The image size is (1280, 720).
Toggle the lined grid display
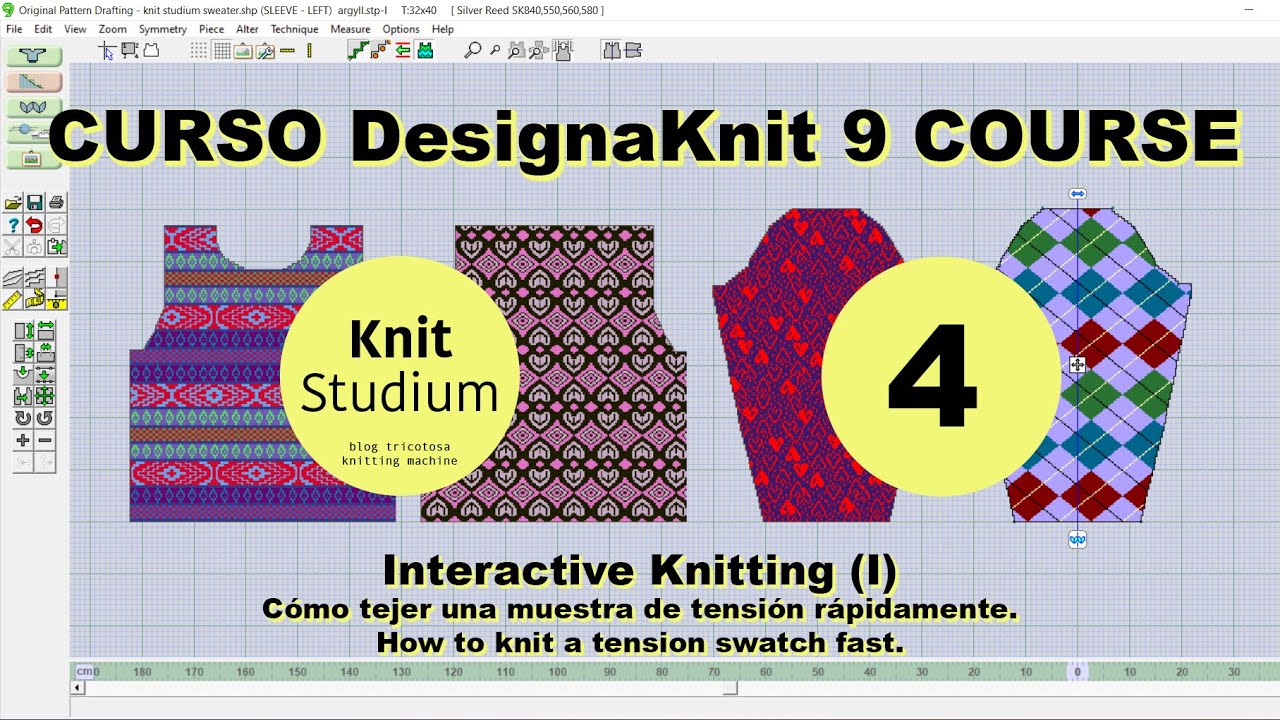(x=221, y=50)
